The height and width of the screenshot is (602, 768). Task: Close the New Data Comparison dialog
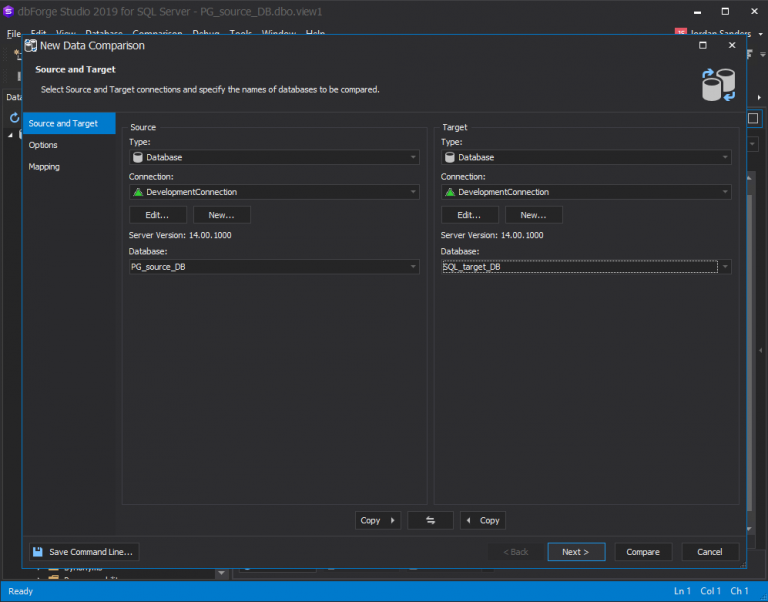732,46
